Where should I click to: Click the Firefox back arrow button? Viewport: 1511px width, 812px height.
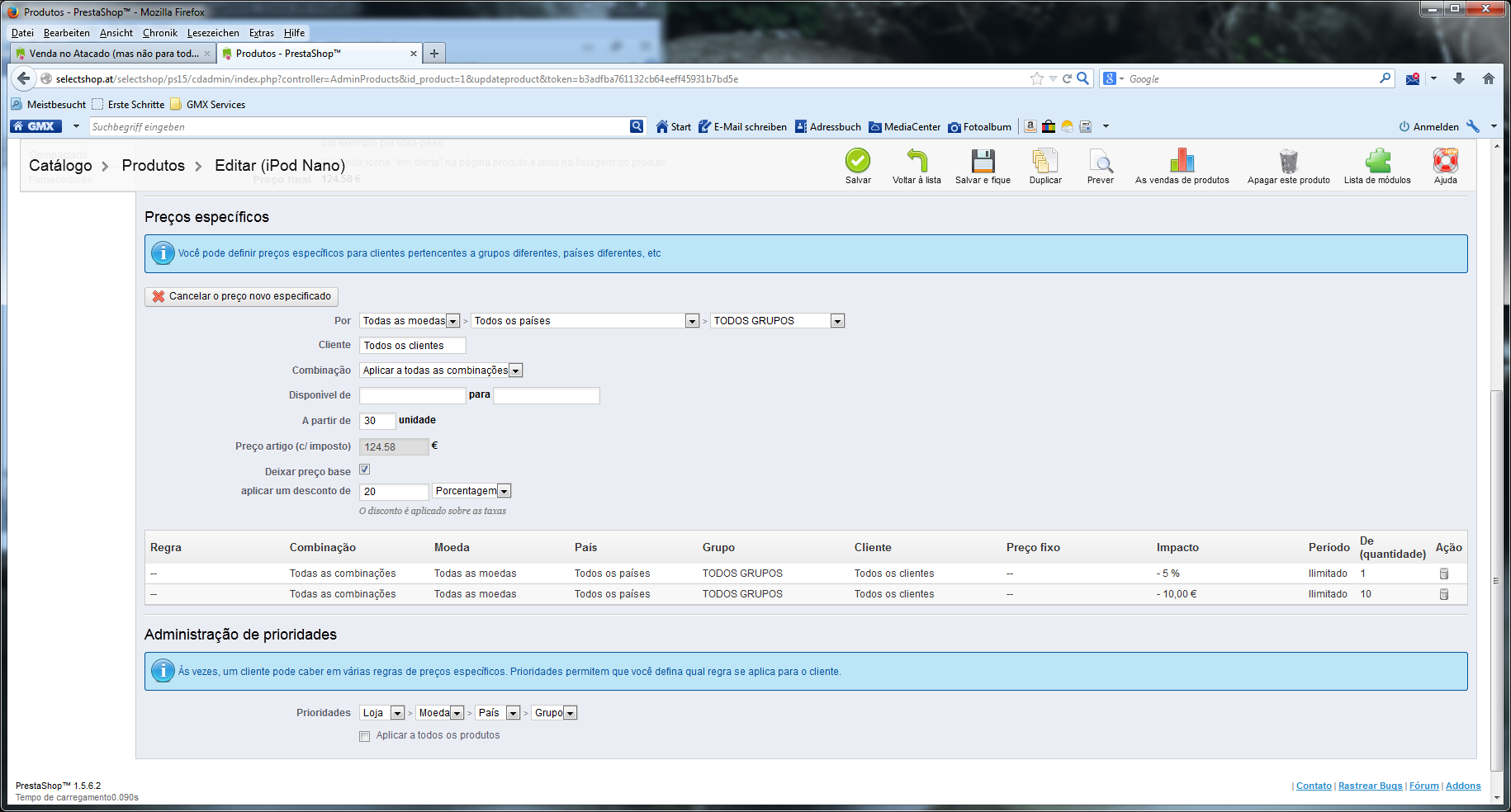click(x=24, y=78)
